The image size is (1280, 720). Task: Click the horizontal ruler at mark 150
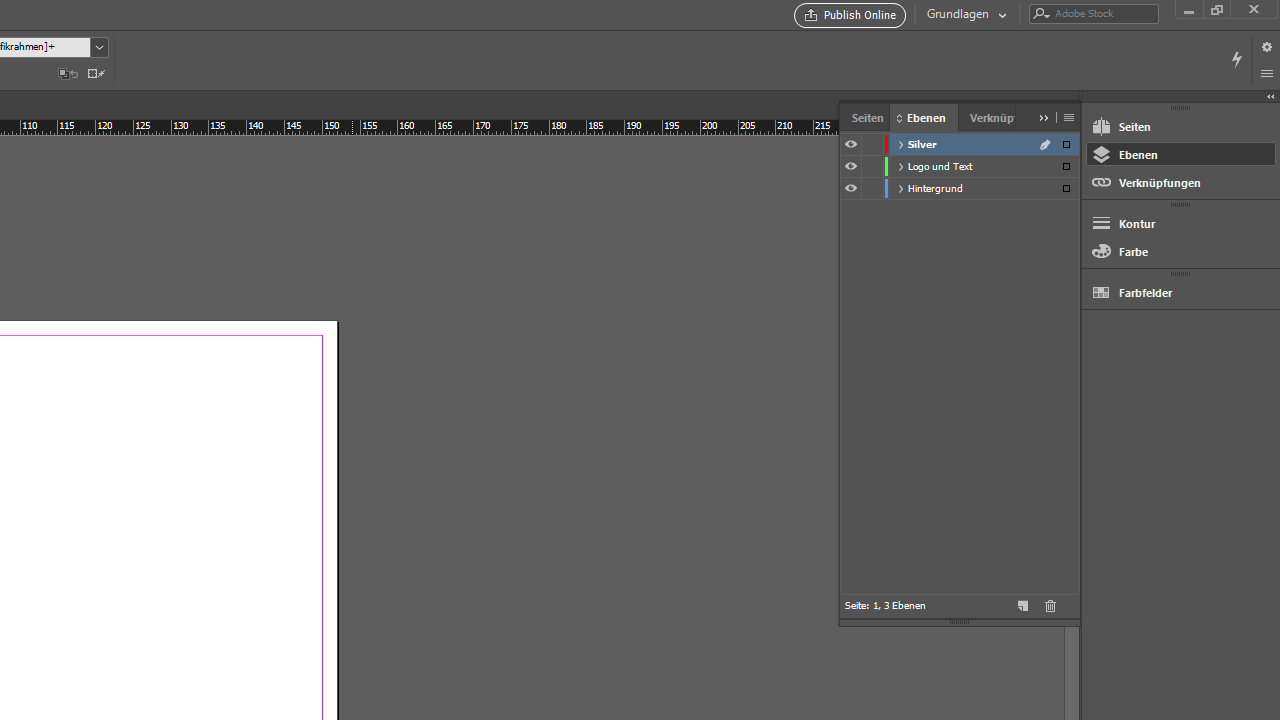(x=333, y=127)
